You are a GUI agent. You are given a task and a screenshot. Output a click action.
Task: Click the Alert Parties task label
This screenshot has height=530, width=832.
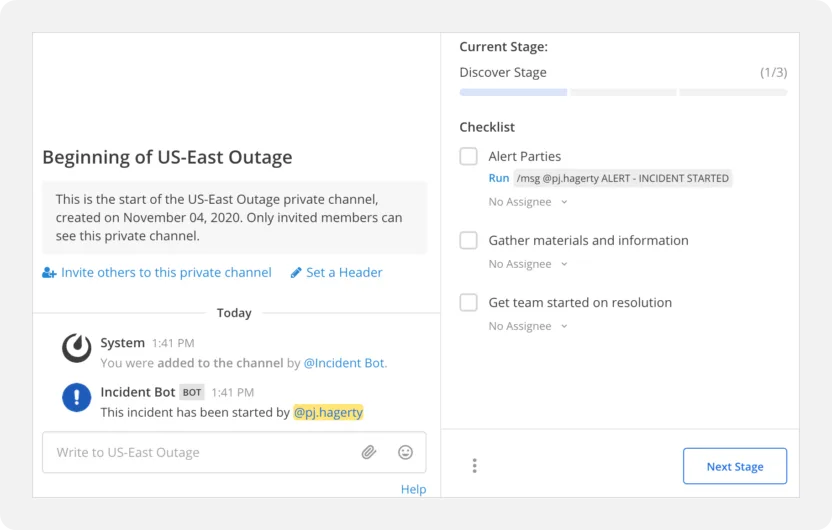(x=525, y=157)
